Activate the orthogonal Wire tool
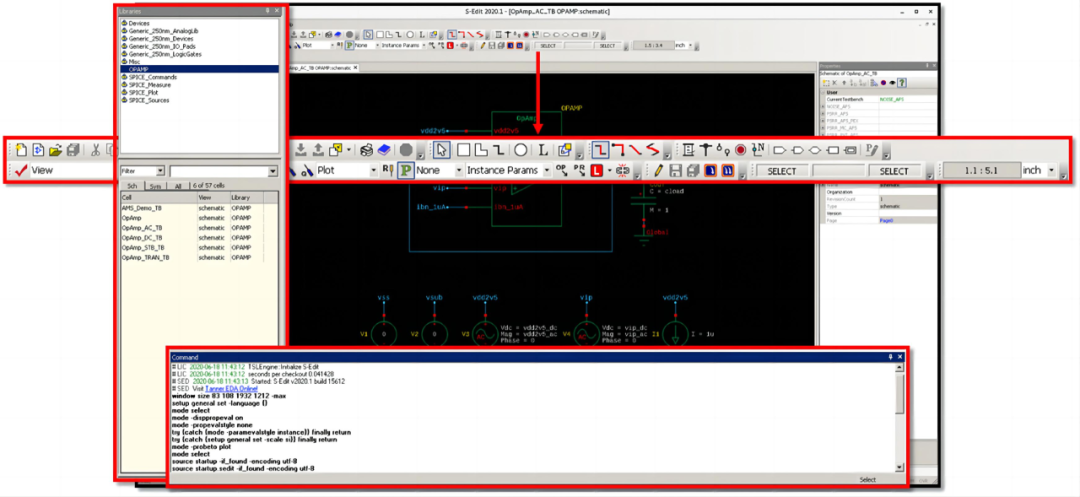This screenshot has width=1080, height=497. click(601, 149)
